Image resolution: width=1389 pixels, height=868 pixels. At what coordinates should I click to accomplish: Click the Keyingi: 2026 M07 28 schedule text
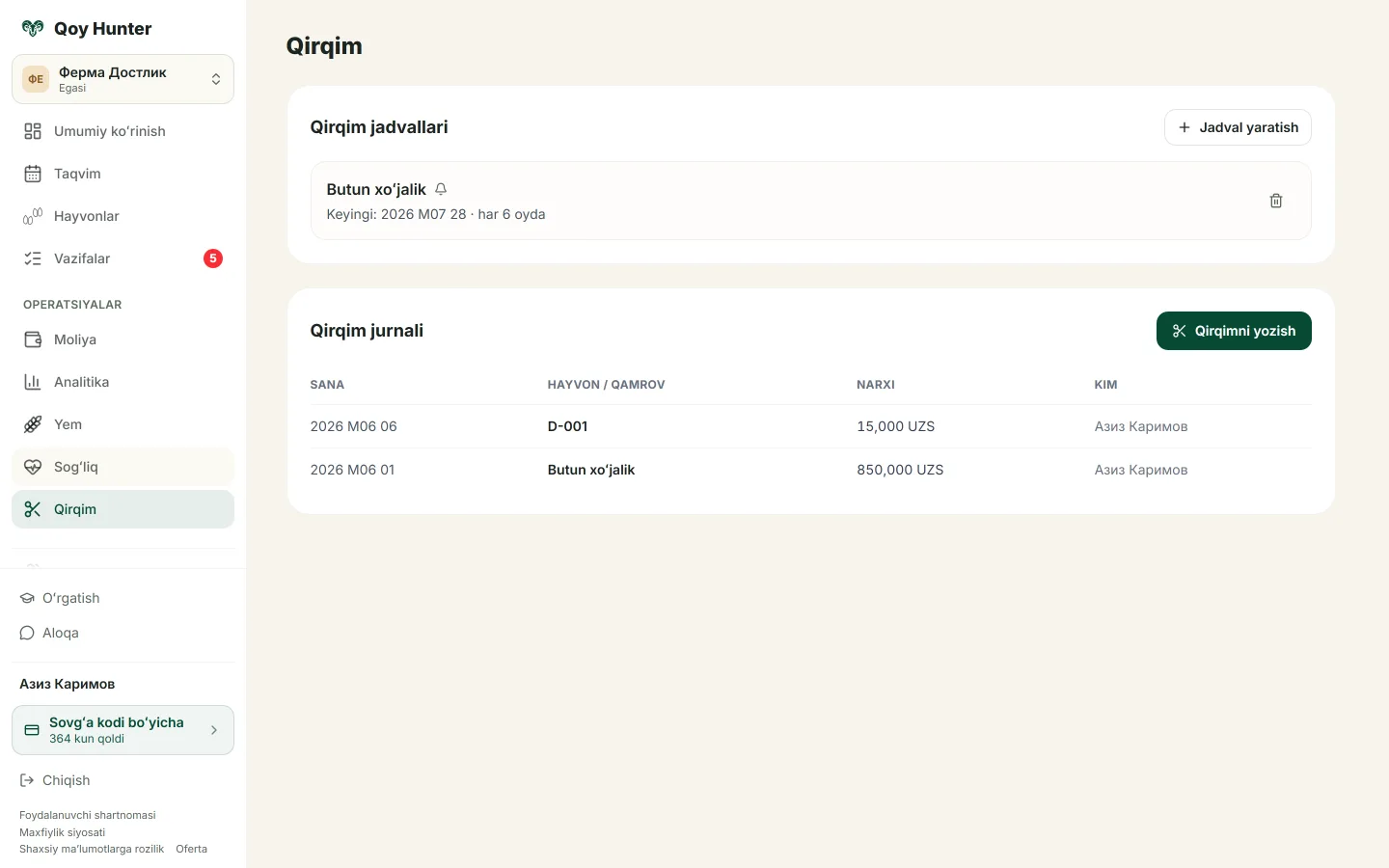(x=436, y=214)
